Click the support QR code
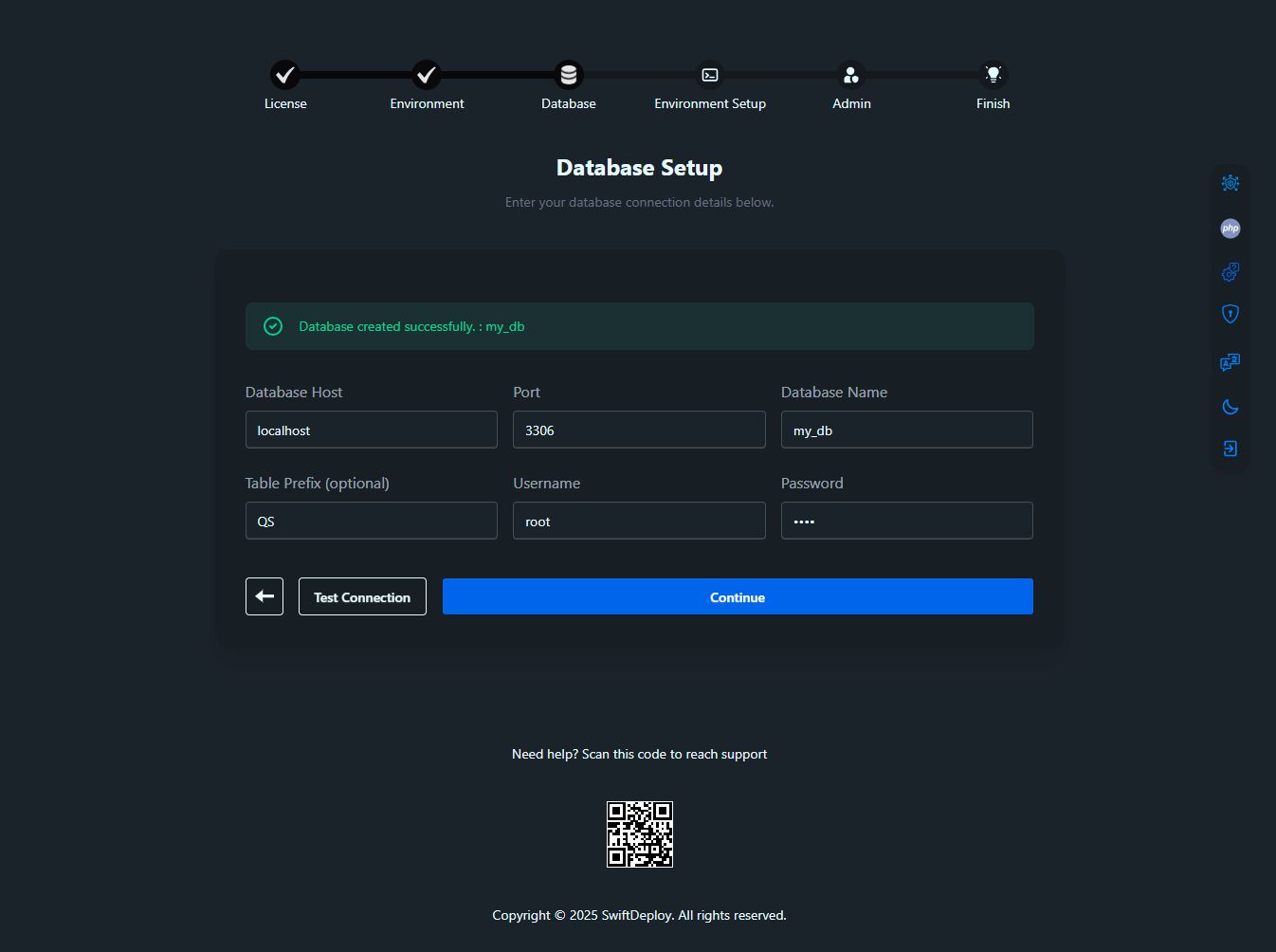This screenshot has height=952, width=1276. (x=640, y=834)
